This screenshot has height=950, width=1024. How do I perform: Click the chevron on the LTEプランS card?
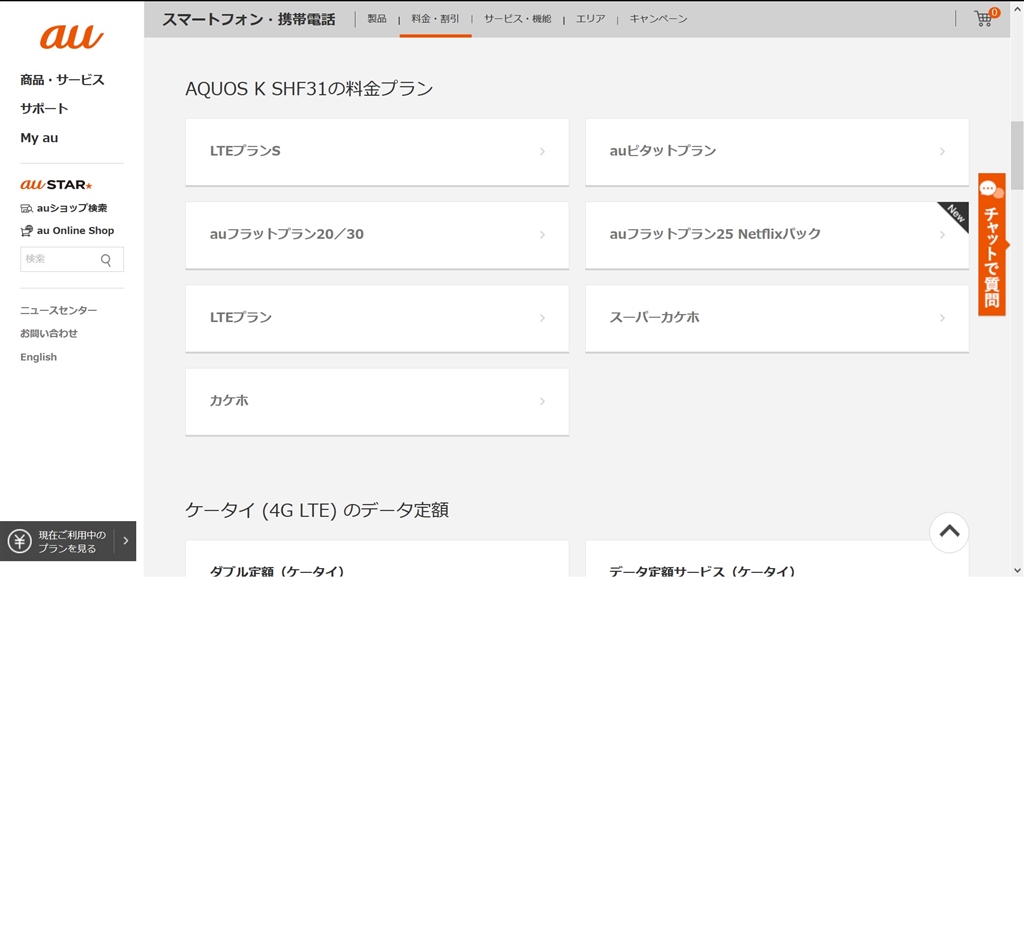pos(542,151)
